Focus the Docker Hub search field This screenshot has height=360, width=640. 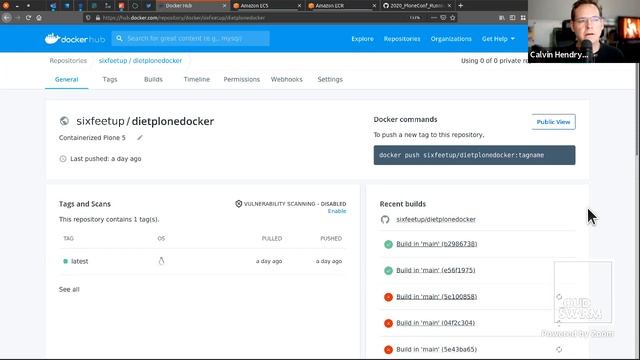(190, 38)
